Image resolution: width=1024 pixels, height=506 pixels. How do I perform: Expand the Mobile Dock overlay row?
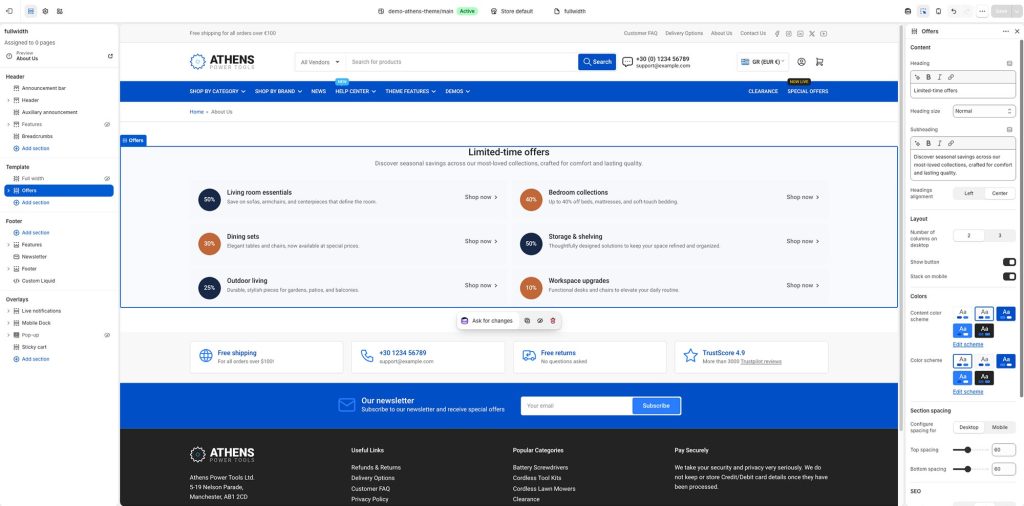tap(8, 323)
